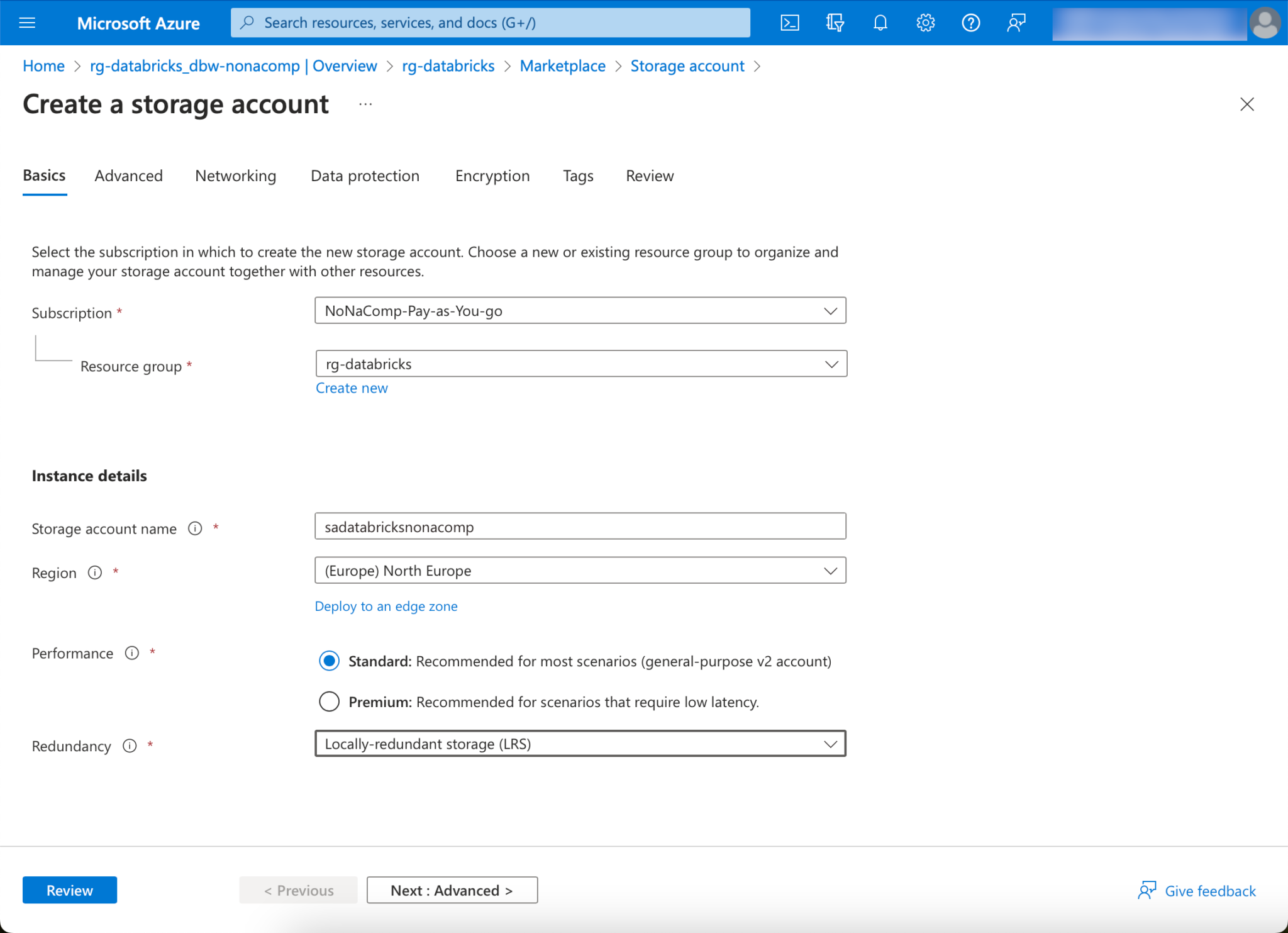1288x933 pixels.
Task: Select the Standard performance option
Action: point(329,661)
